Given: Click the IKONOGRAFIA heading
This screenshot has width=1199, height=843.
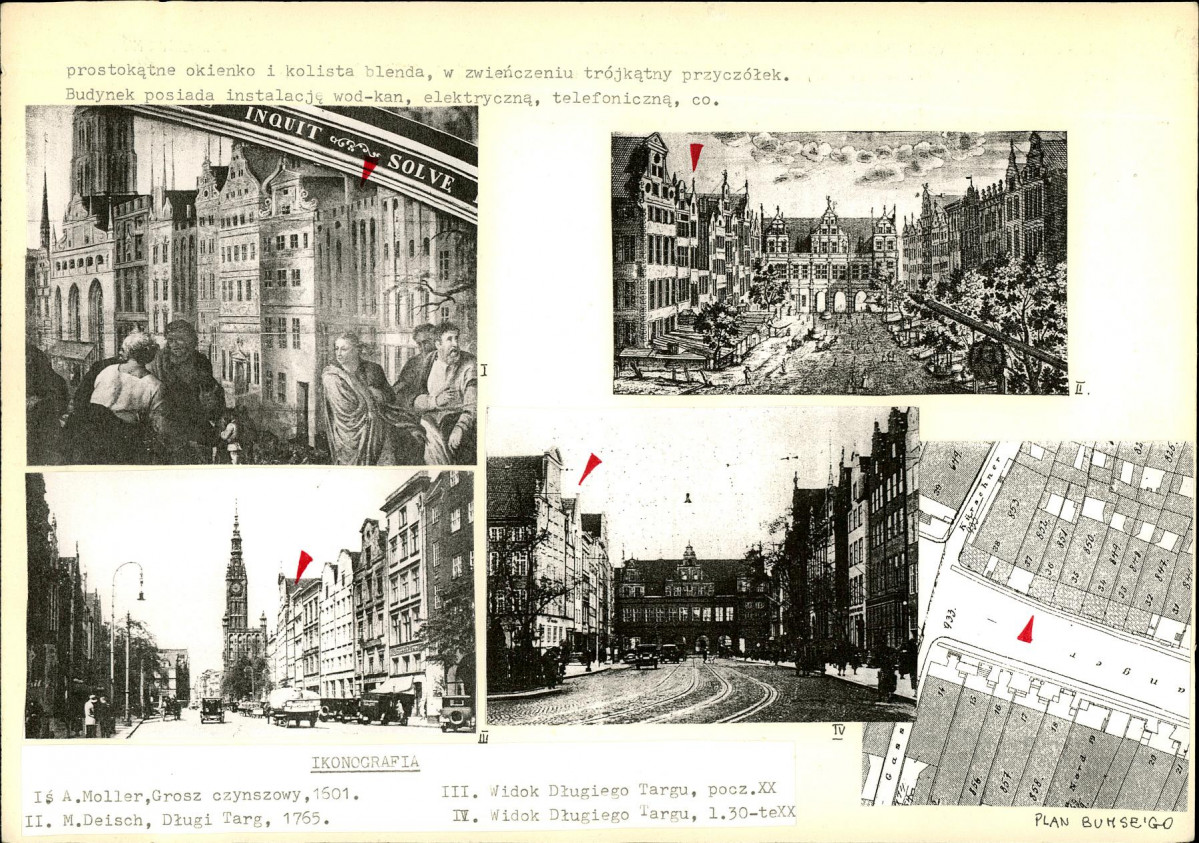Looking at the screenshot, I should coord(365,763).
